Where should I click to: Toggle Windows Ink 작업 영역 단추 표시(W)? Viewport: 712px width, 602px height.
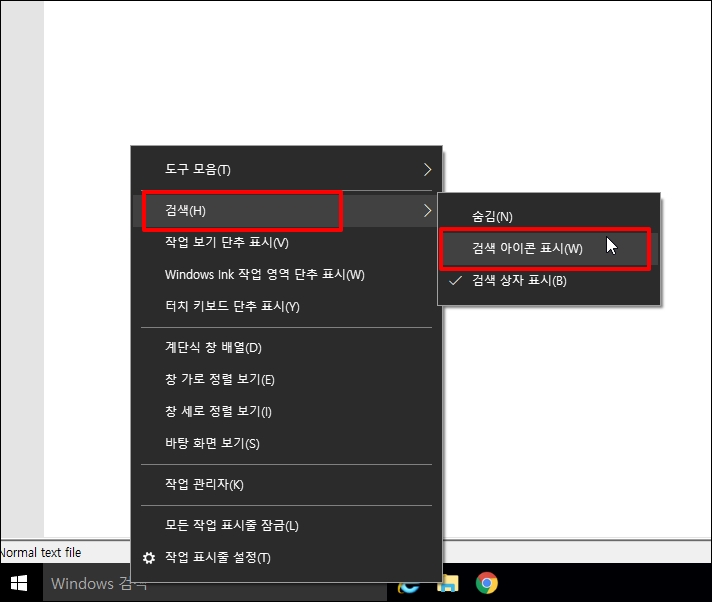coord(287,275)
